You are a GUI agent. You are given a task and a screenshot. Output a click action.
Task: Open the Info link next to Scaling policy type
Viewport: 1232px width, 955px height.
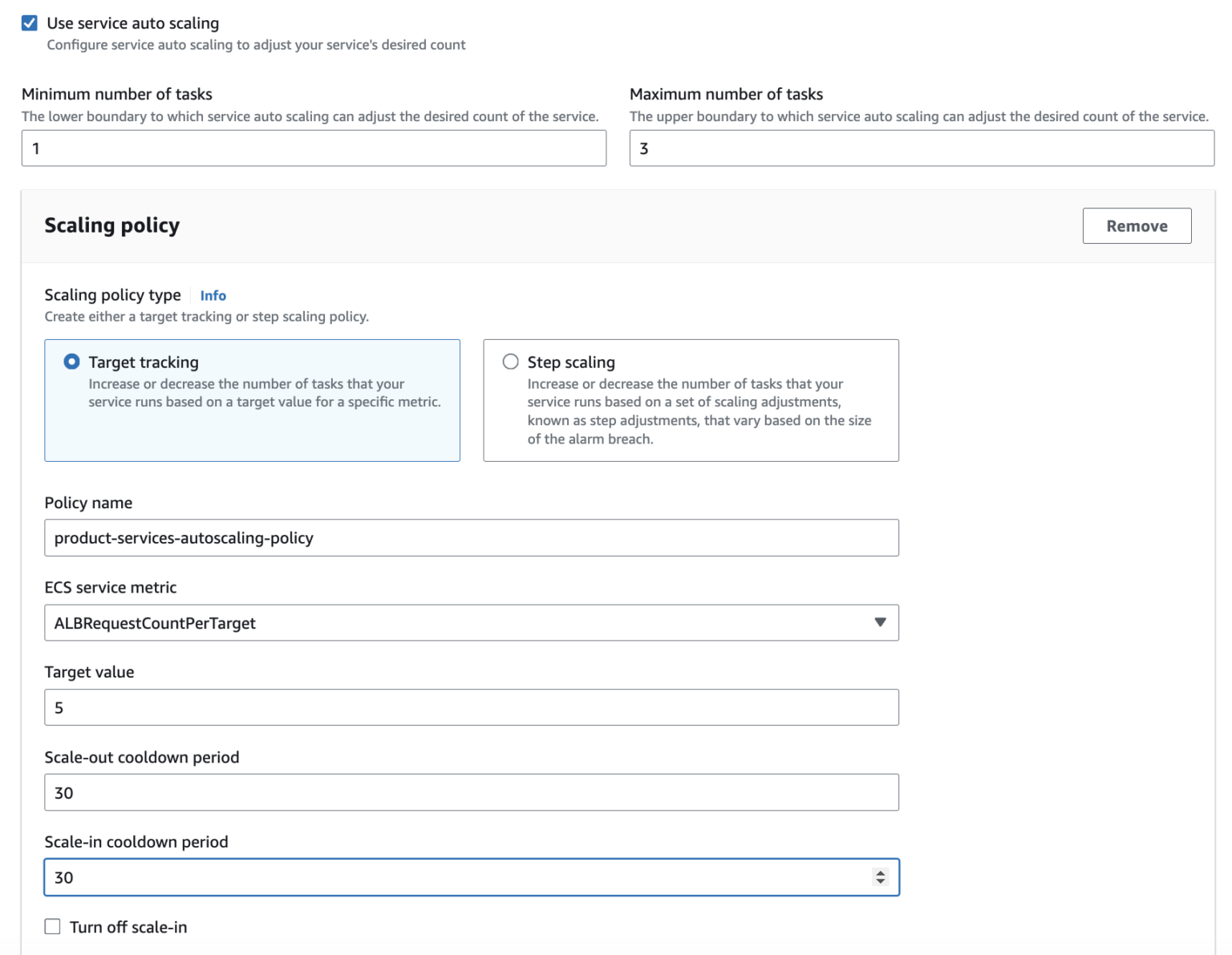coord(213,295)
